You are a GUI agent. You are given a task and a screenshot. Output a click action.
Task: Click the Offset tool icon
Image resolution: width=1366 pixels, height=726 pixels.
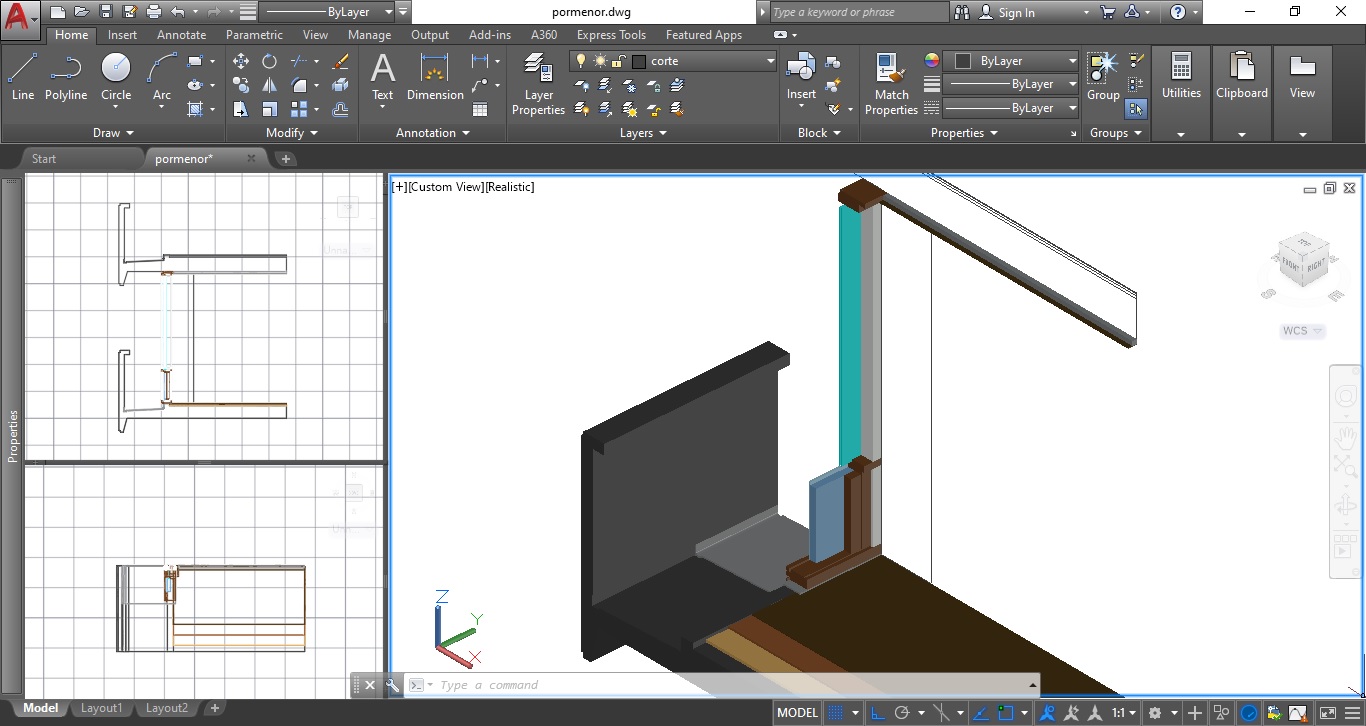(x=340, y=109)
